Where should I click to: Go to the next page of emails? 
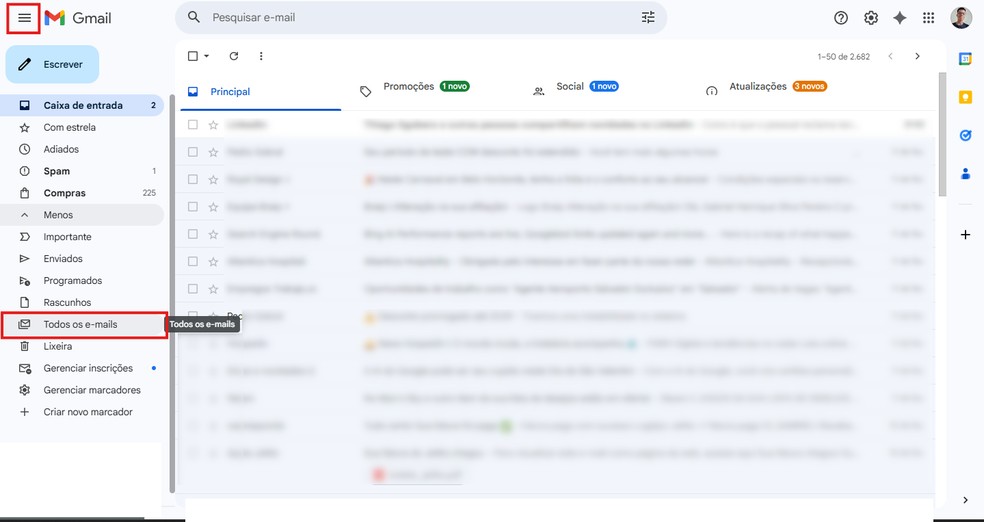[x=917, y=56]
